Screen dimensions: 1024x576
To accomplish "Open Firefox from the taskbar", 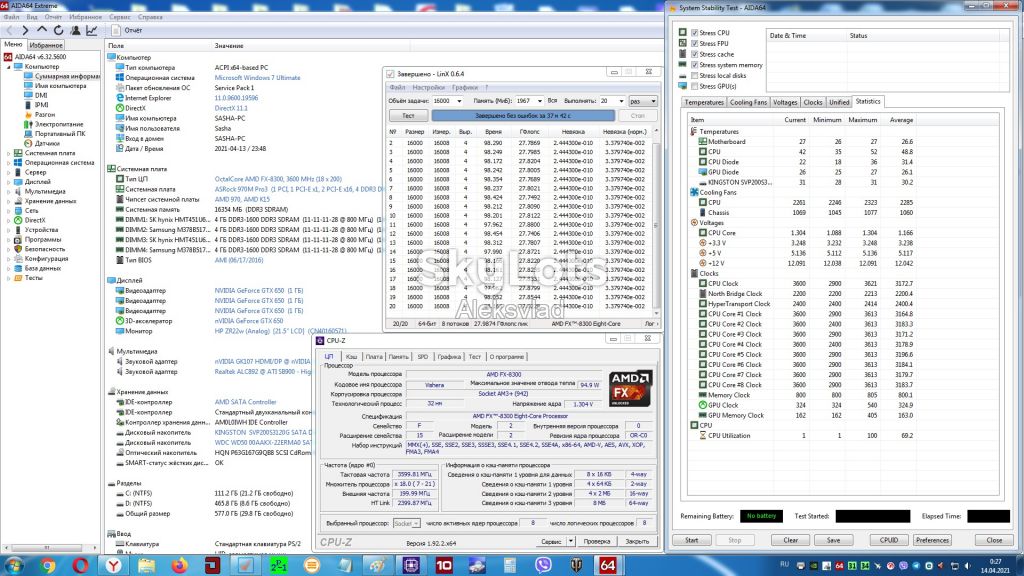I will pyautogui.click(x=180, y=565).
